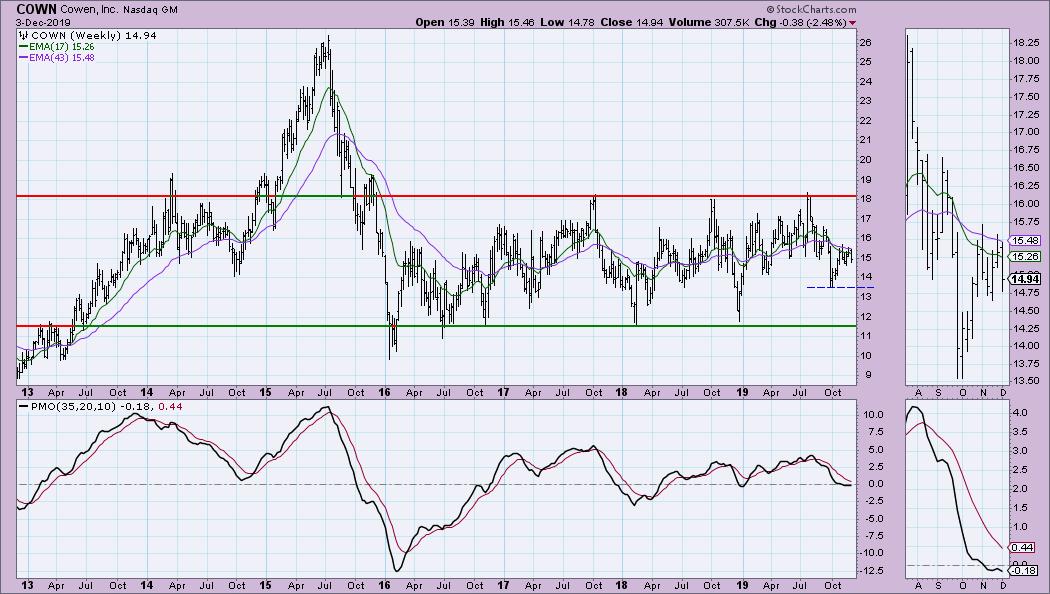Click the red down-triangle next to the change percentage
Screen dimensions: 1050x594
[x=852, y=23]
